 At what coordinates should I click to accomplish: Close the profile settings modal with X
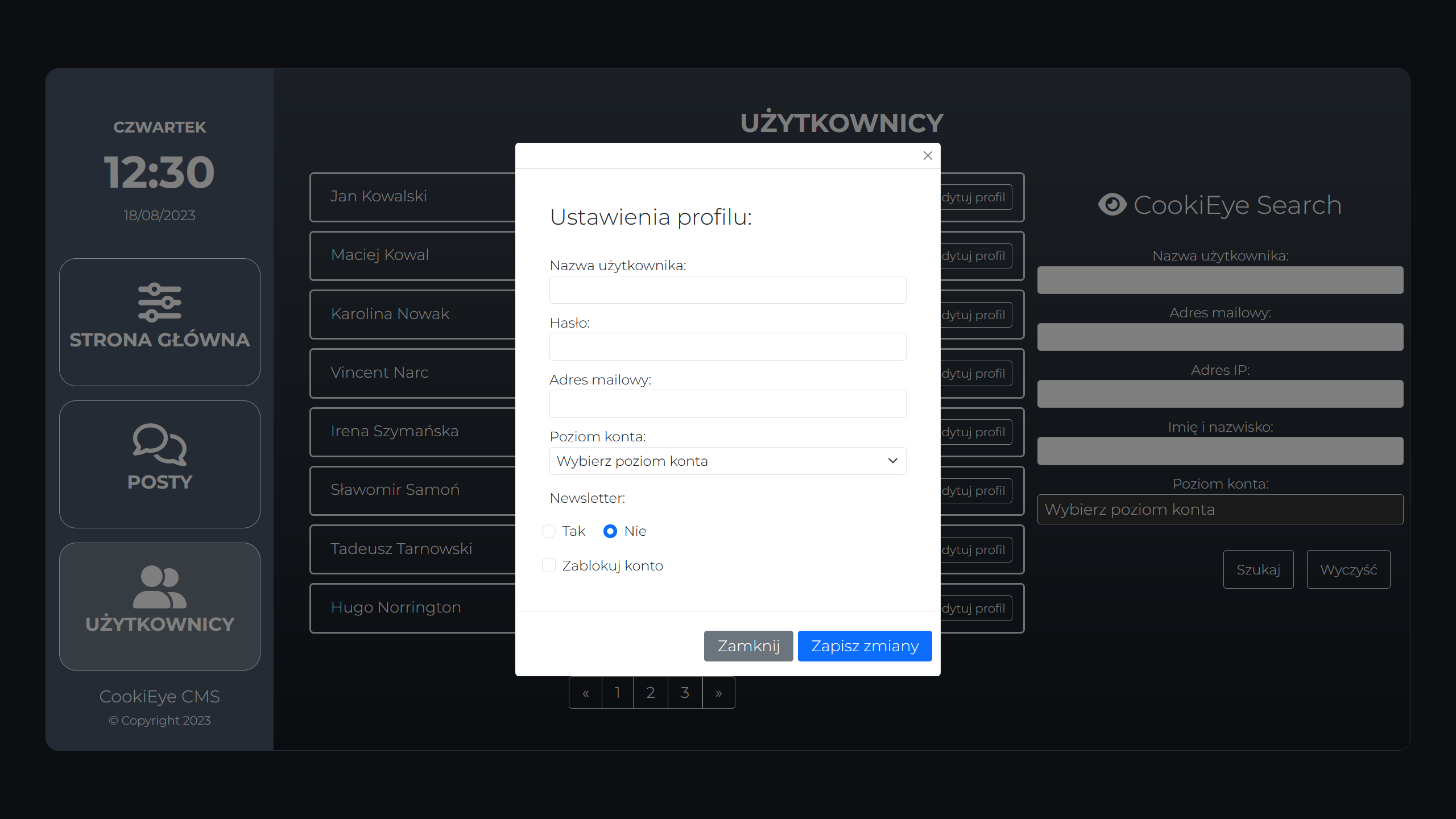click(928, 155)
